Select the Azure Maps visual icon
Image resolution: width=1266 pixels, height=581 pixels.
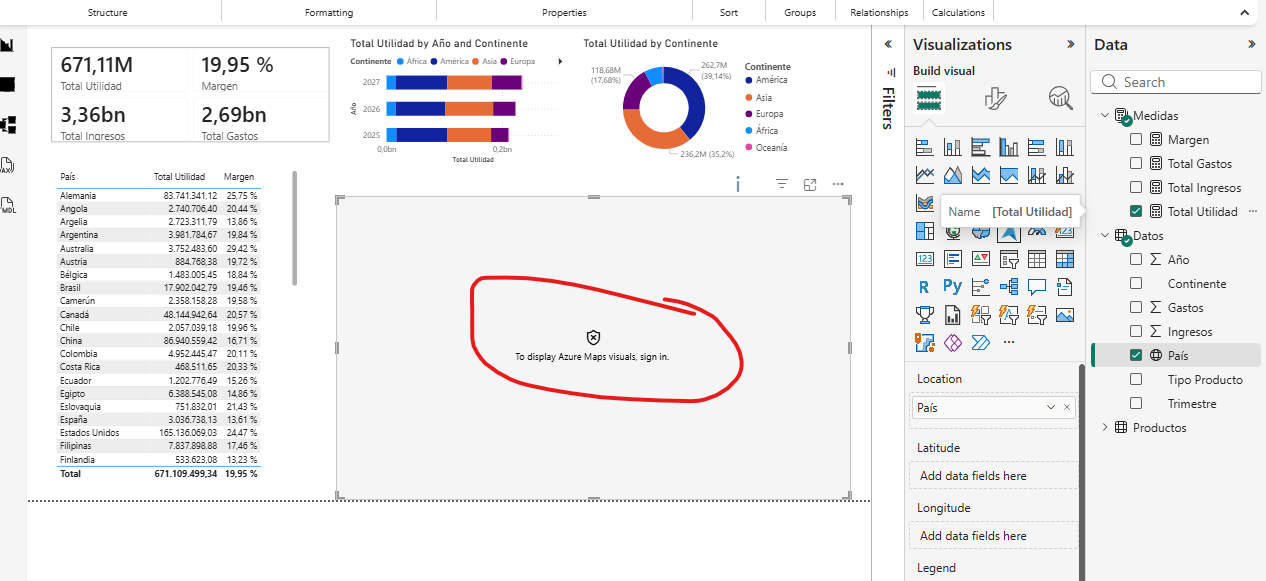tap(1008, 231)
